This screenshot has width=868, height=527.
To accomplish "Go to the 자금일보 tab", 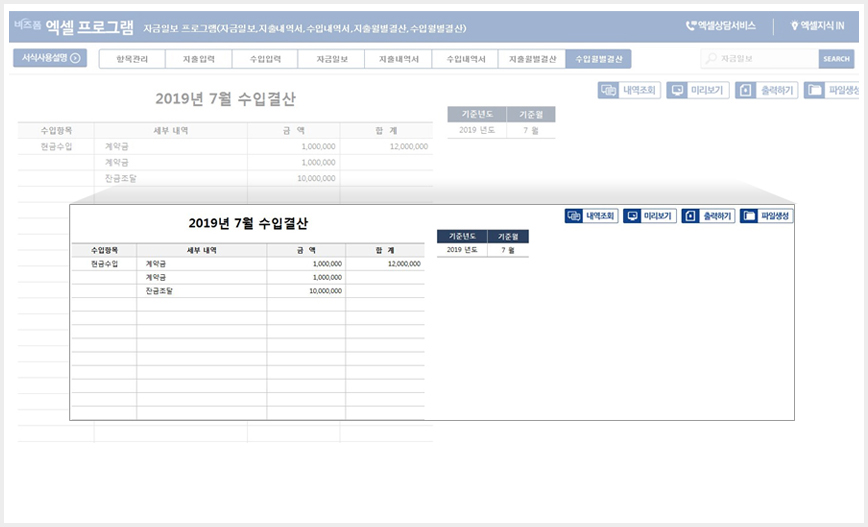I will point(332,59).
